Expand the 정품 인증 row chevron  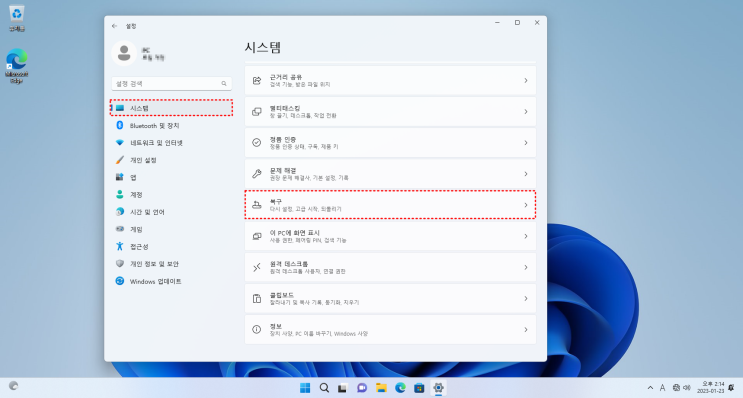tap(526, 143)
